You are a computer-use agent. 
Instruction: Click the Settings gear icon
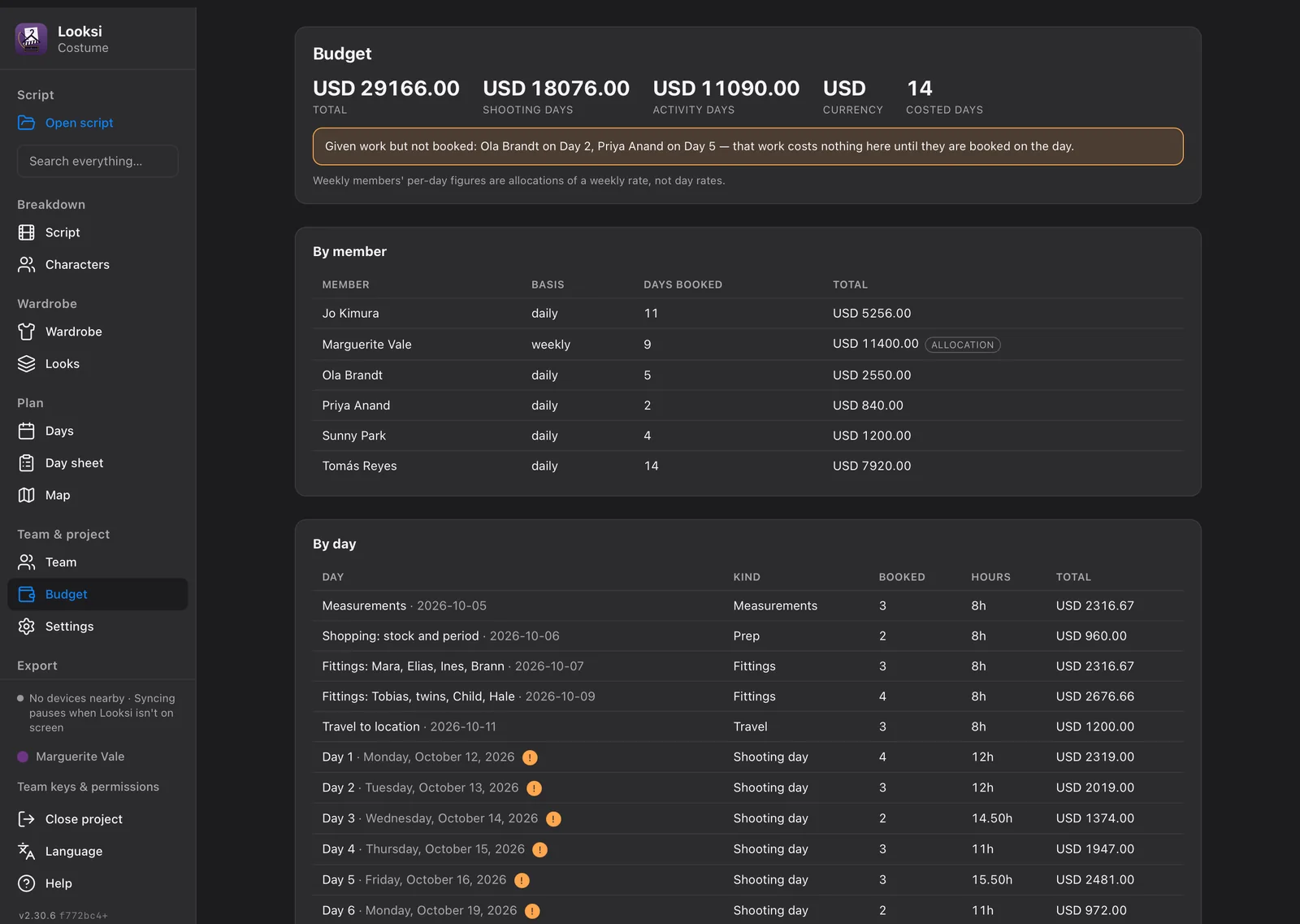[27, 626]
